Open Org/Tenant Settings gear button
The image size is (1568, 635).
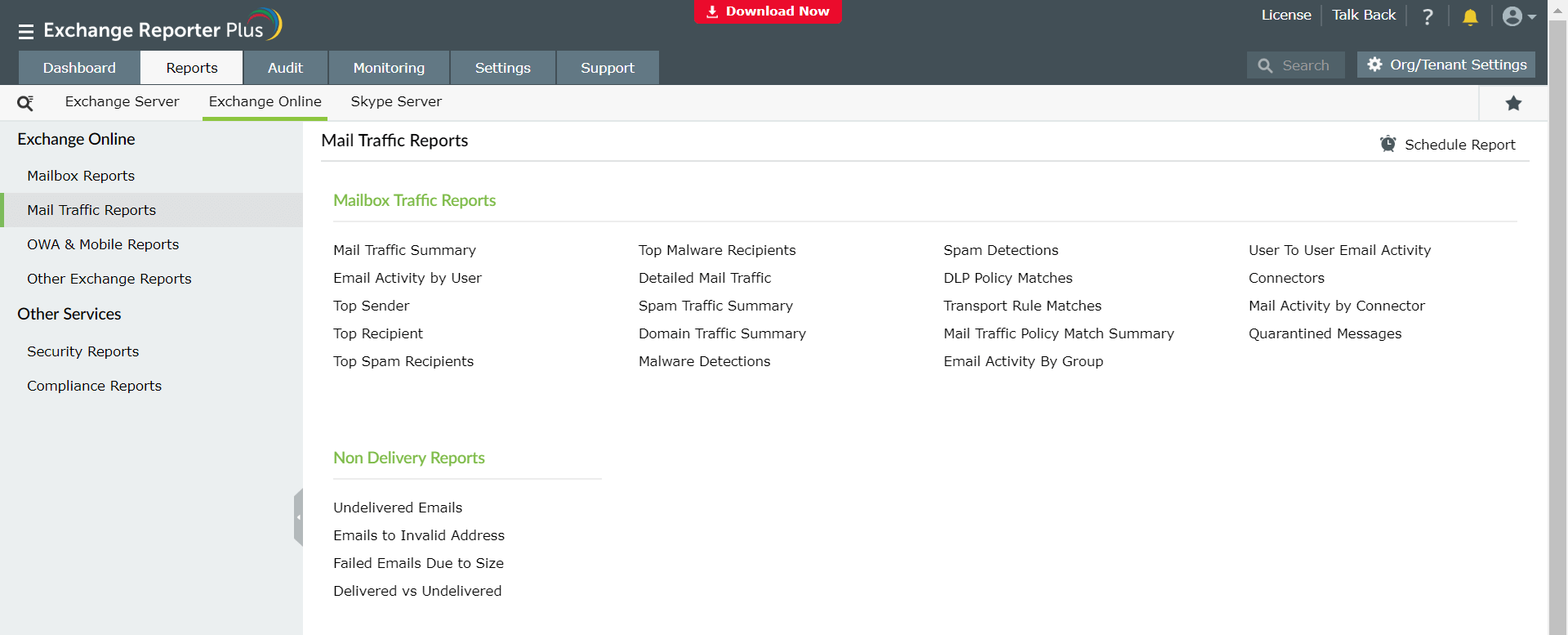coord(1445,65)
